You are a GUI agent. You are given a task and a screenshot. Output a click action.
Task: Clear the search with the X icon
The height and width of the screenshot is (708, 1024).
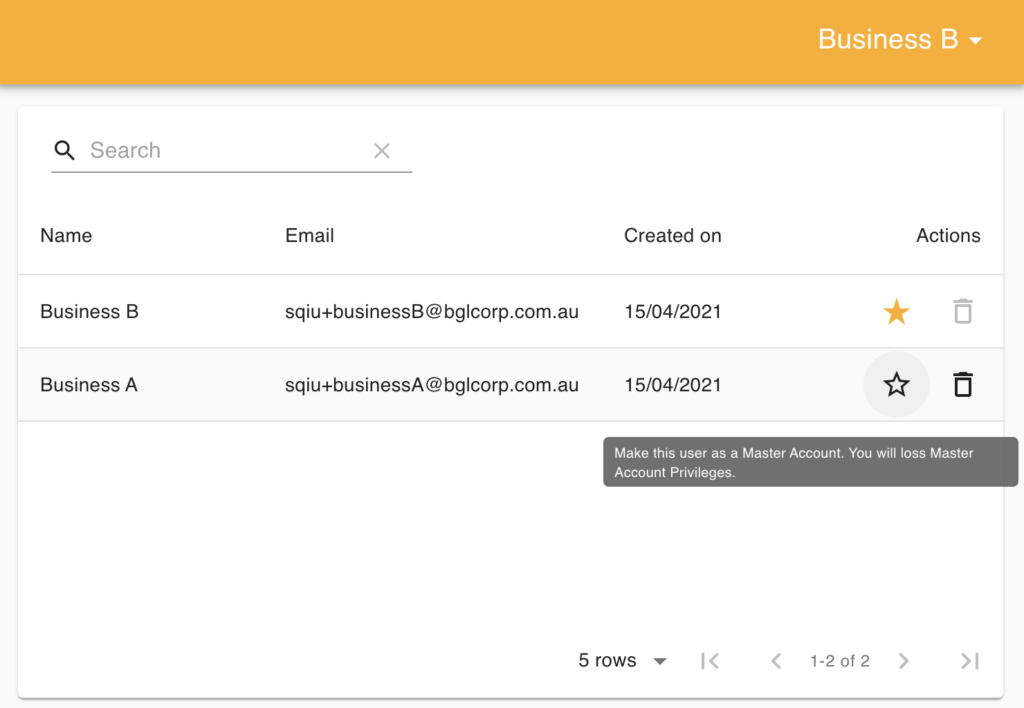(382, 151)
